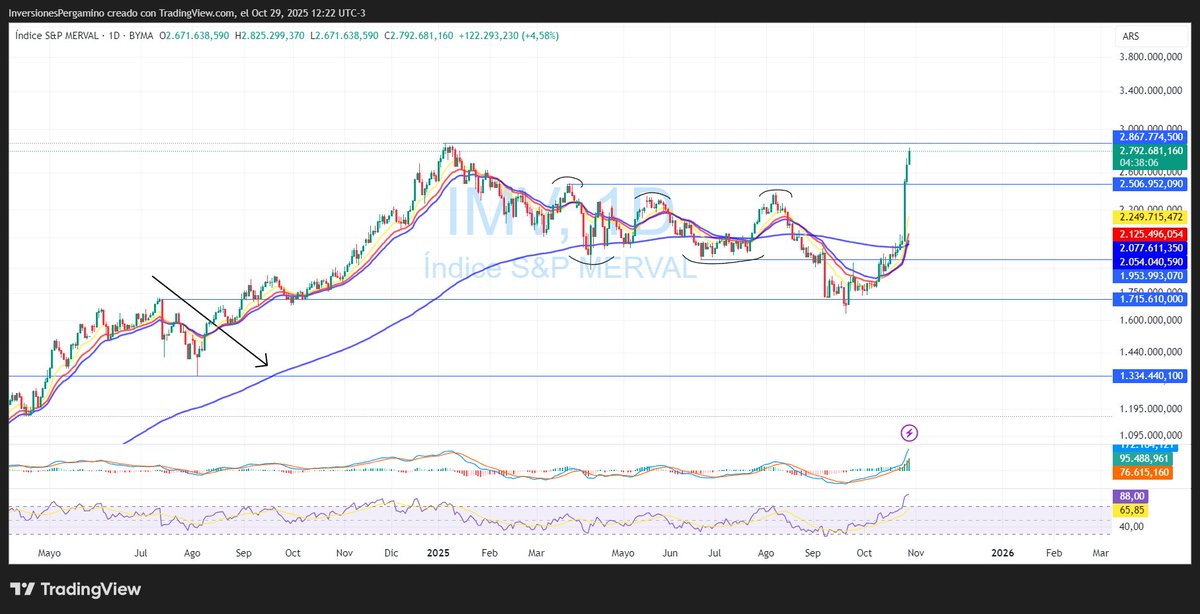Click the high value H2.825.299,370
The width and height of the screenshot is (1200, 614).
[x=268, y=36]
